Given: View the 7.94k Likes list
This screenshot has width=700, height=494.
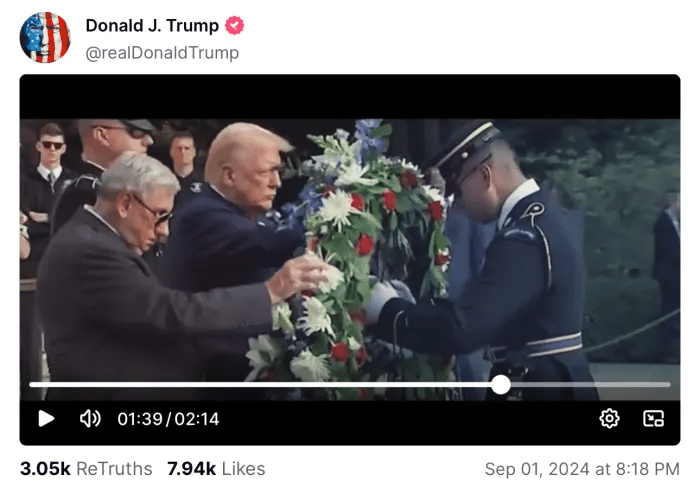Looking at the screenshot, I should tap(216, 469).
